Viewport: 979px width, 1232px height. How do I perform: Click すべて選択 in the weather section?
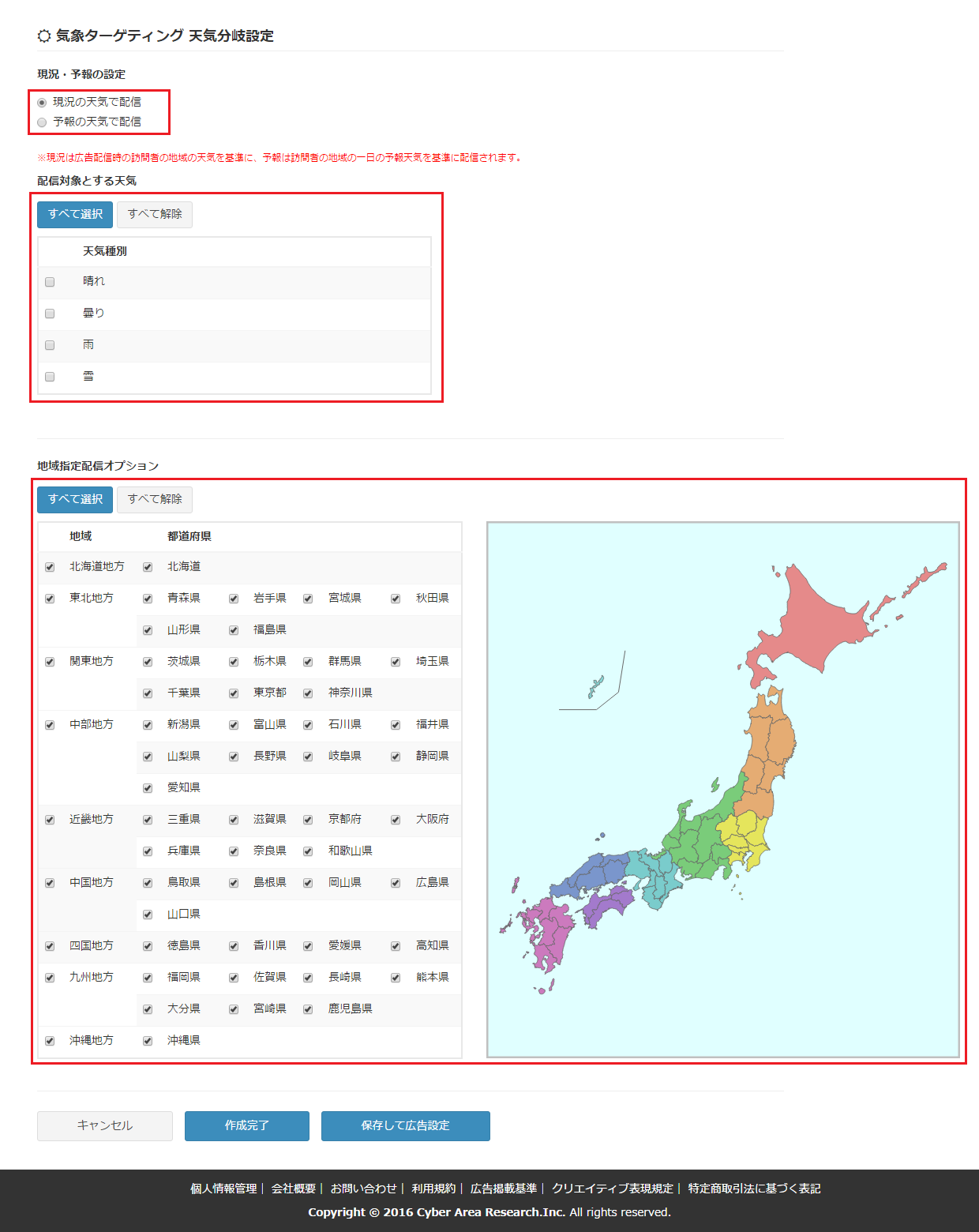point(75,214)
